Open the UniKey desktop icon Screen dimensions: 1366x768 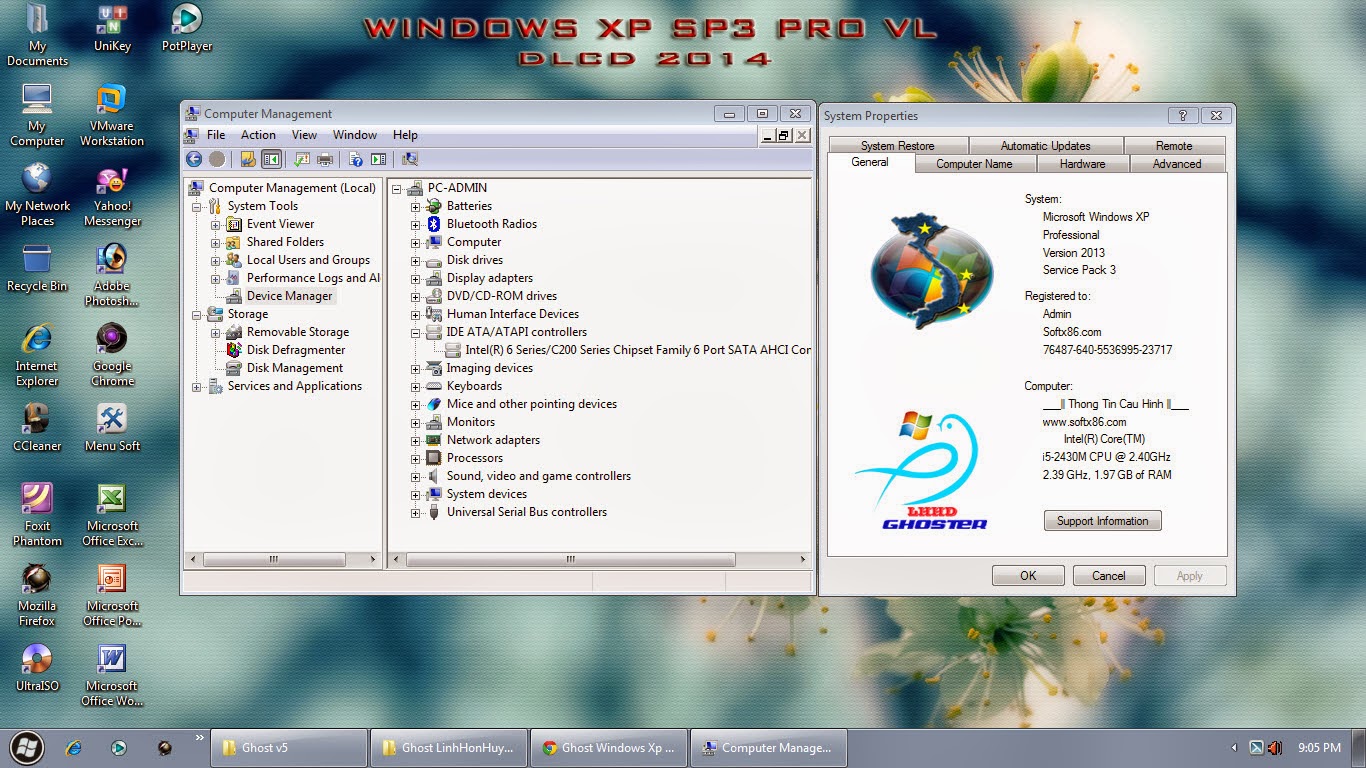coord(112,28)
